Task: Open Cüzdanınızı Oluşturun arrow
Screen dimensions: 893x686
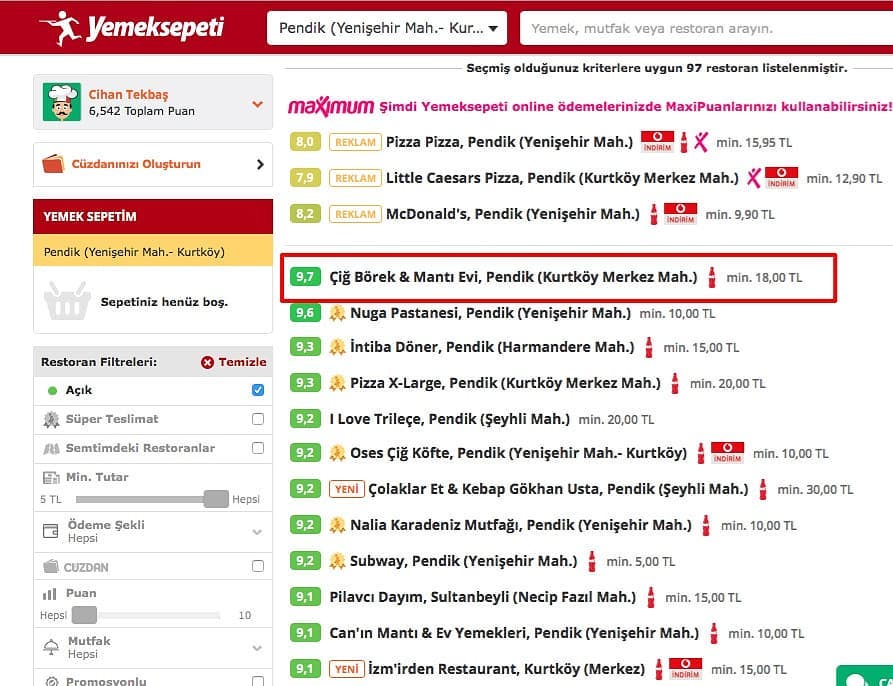Action: (x=260, y=165)
